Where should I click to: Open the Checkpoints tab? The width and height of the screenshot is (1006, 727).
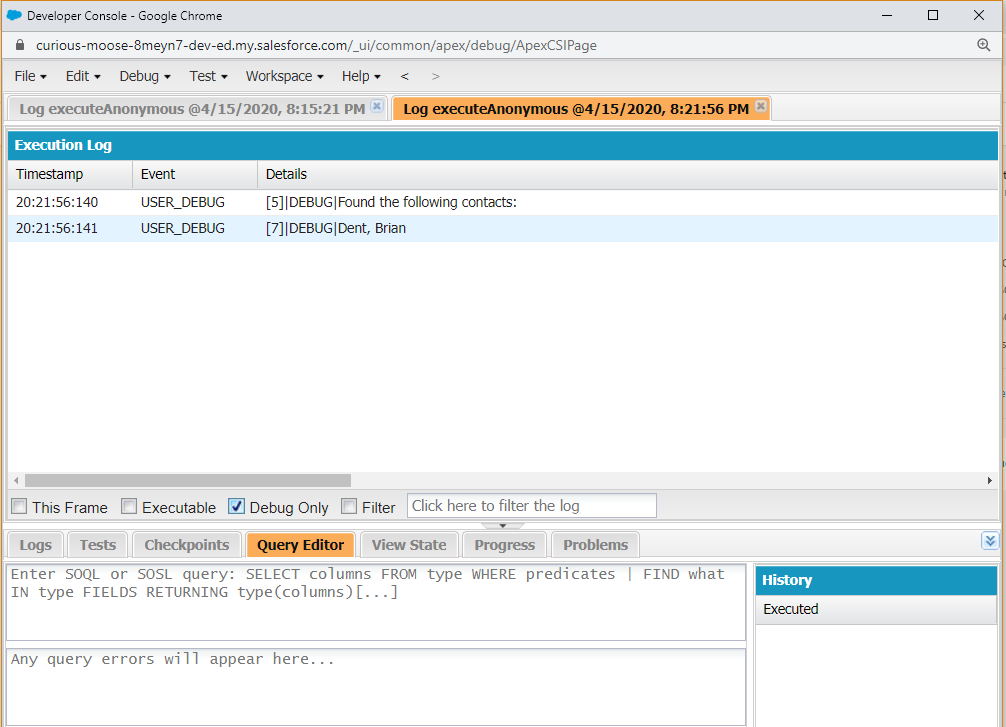tap(187, 545)
